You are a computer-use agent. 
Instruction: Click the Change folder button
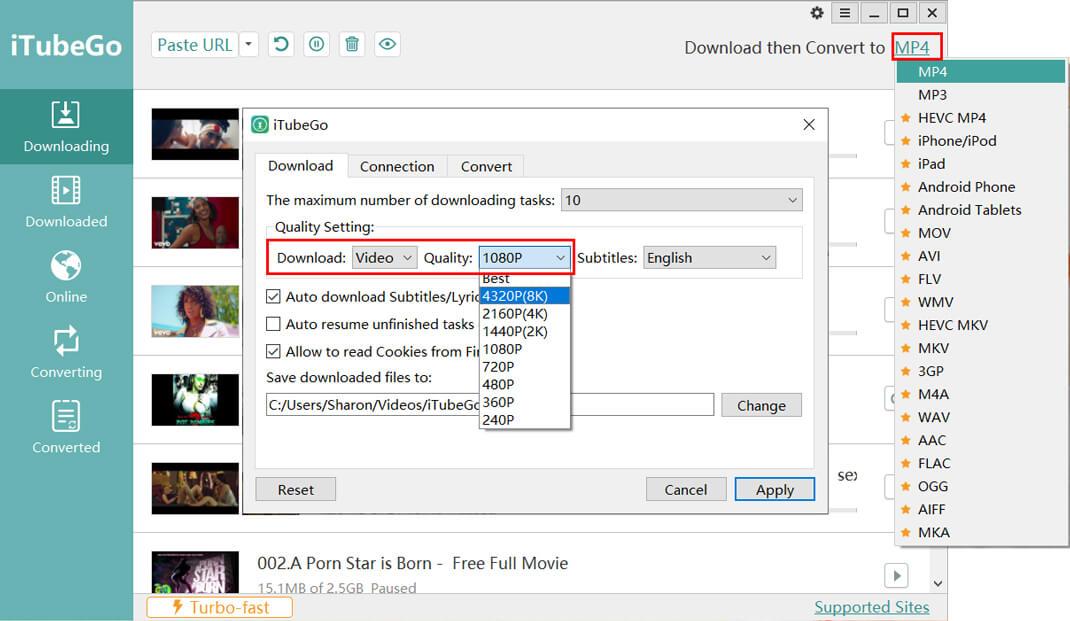(x=761, y=405)
